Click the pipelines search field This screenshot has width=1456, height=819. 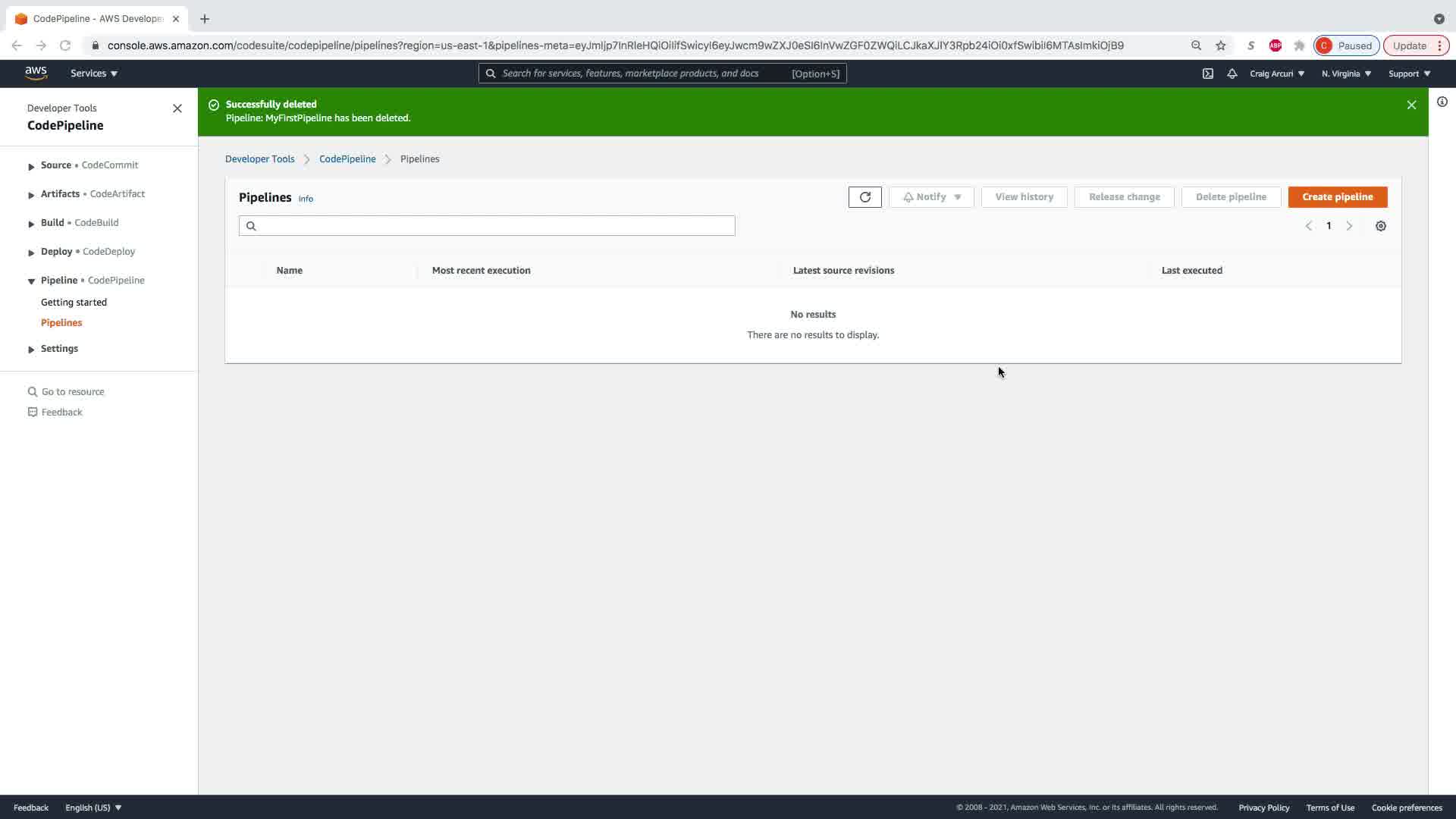[493, 226]
